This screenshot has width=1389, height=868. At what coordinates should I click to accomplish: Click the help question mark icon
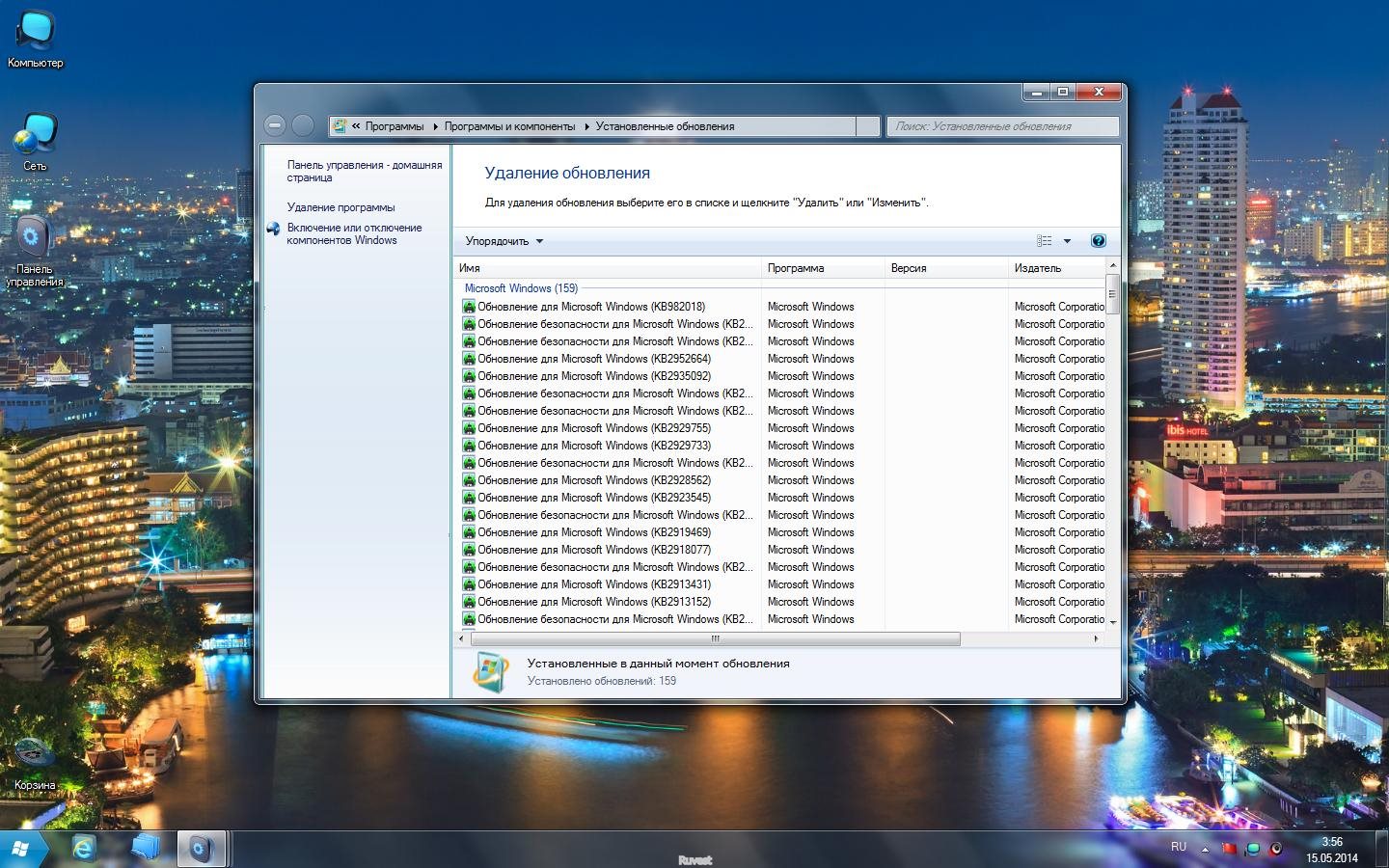click(x=1098, y=241)
